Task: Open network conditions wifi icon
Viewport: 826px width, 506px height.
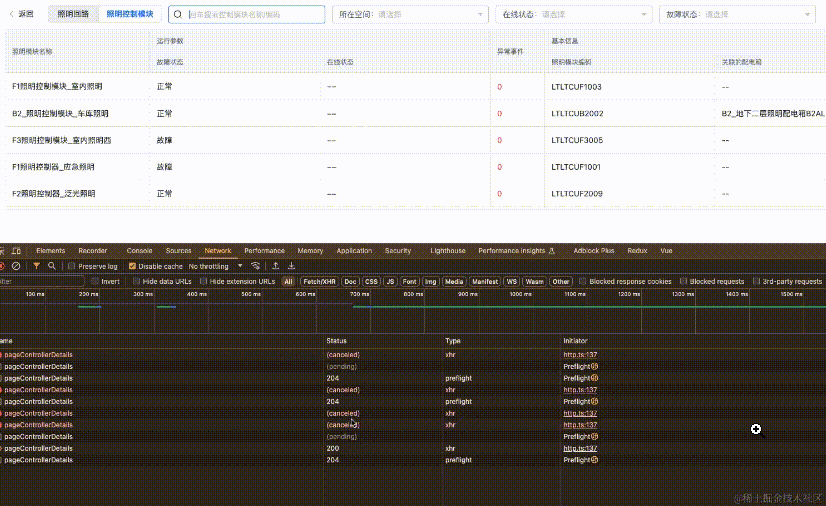Action: pos(256,266)
